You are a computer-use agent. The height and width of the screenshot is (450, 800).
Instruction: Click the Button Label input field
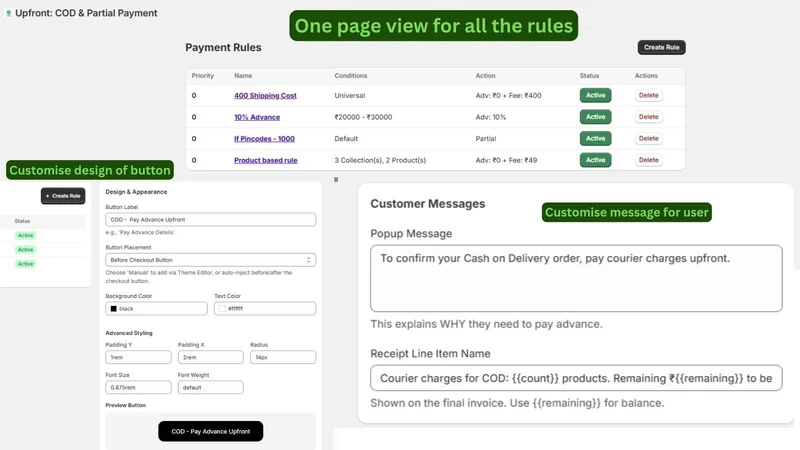tap(211, 220)
